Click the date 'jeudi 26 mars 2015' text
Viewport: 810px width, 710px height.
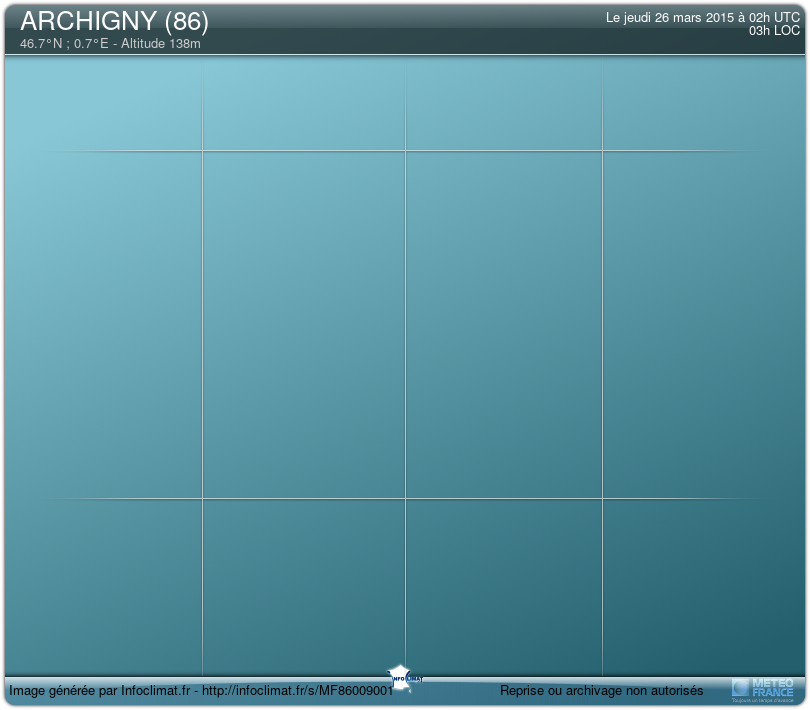(x=677, y=18)
